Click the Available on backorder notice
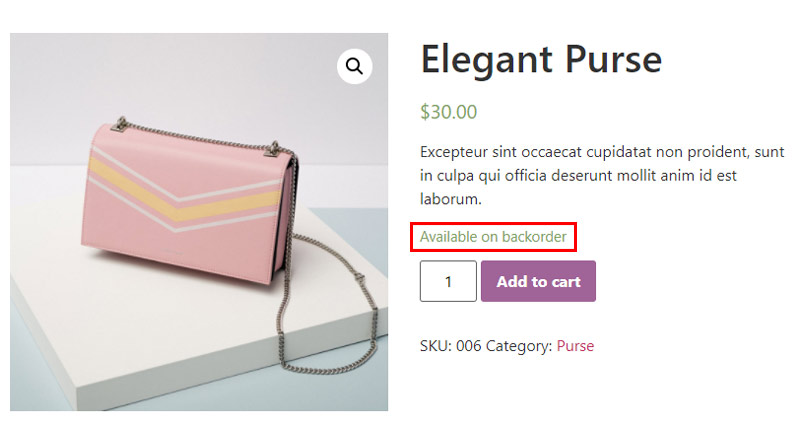This screenshot has height=444, width=800. point(493,237)
